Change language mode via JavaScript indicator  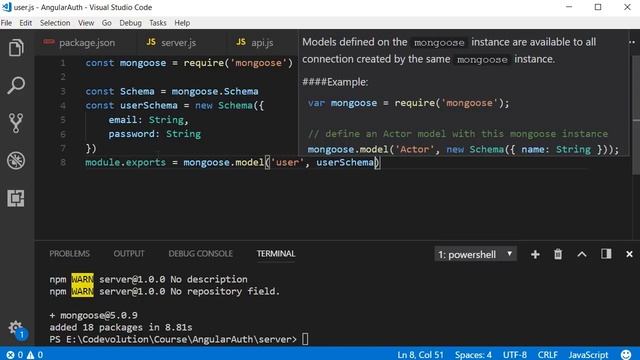(x=588, y=355)
